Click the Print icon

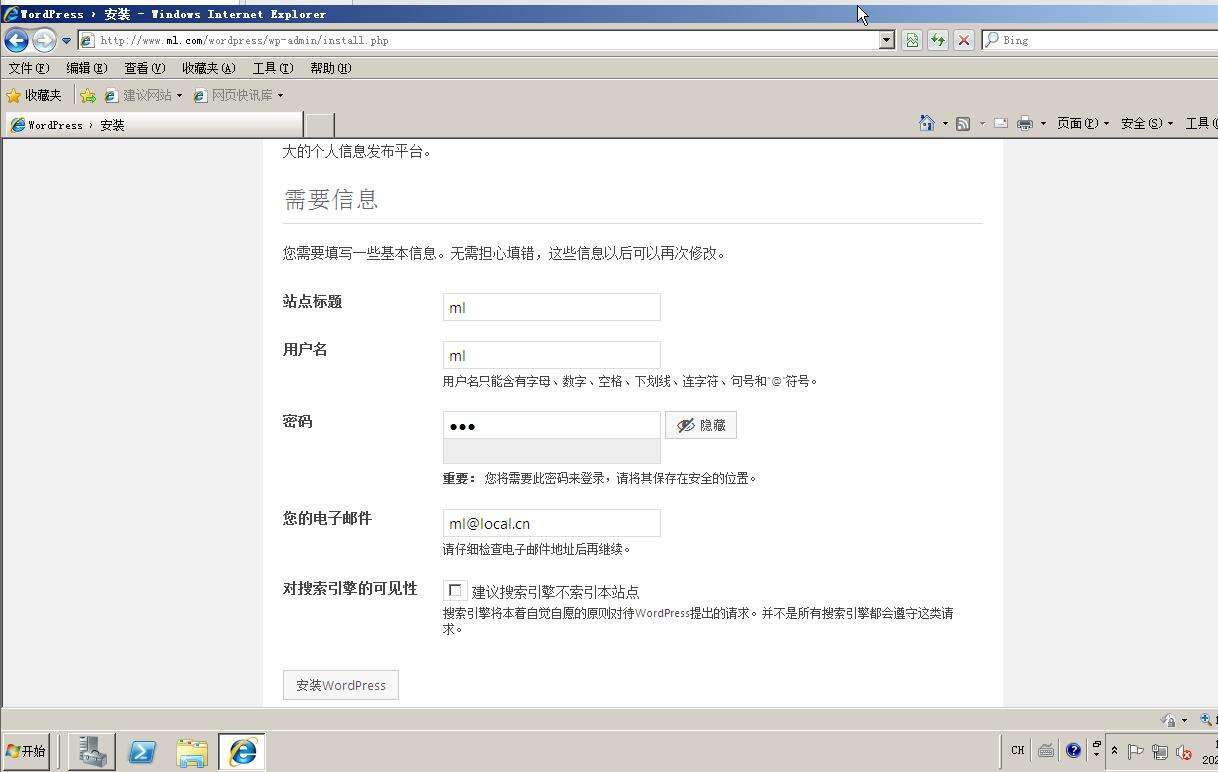coord(1025,123)
